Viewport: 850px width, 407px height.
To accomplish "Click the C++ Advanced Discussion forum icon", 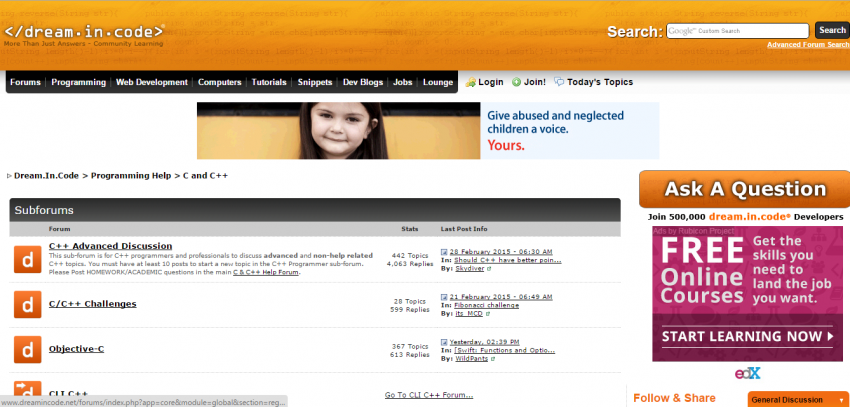I will [x=27, y=259].
